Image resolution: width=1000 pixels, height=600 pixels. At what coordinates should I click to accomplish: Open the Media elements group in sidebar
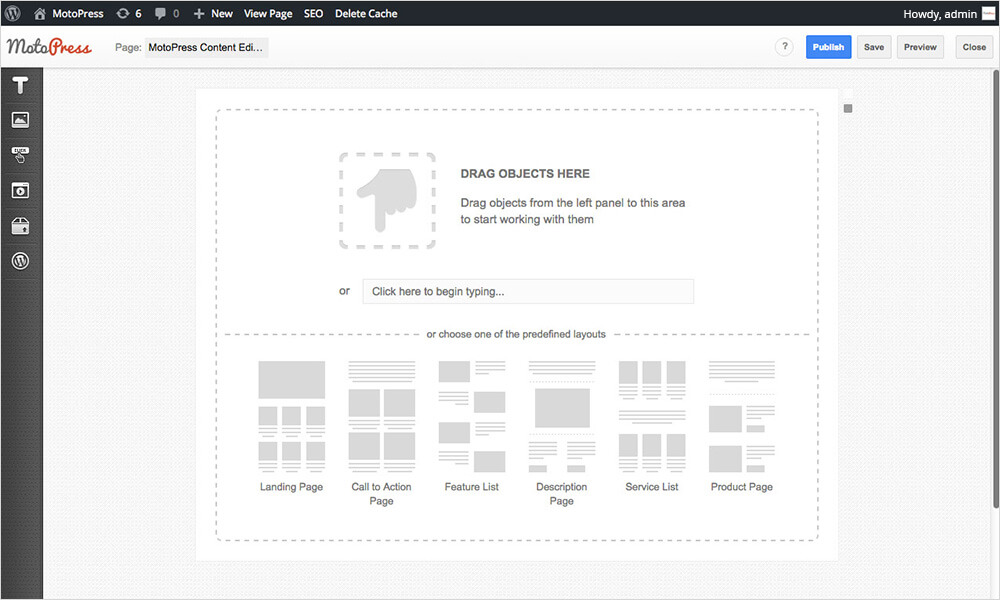click(20, 190)
